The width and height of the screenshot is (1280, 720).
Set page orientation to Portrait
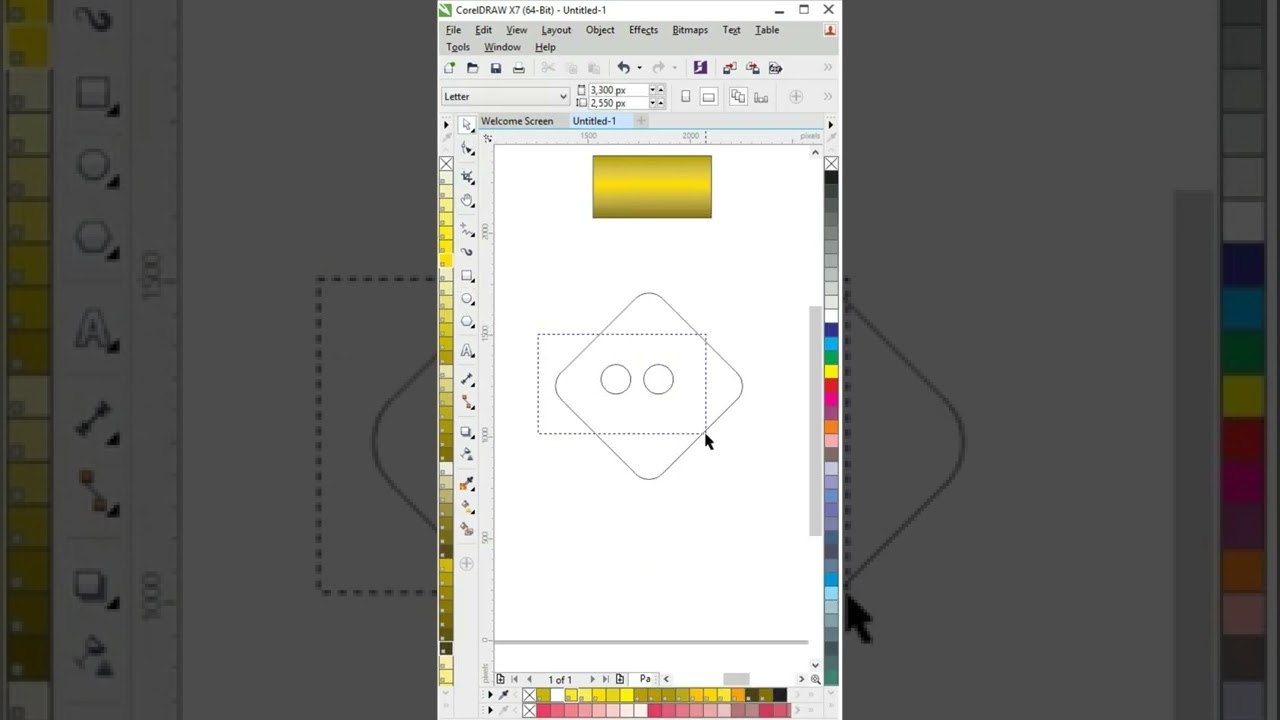coord(685,97)
